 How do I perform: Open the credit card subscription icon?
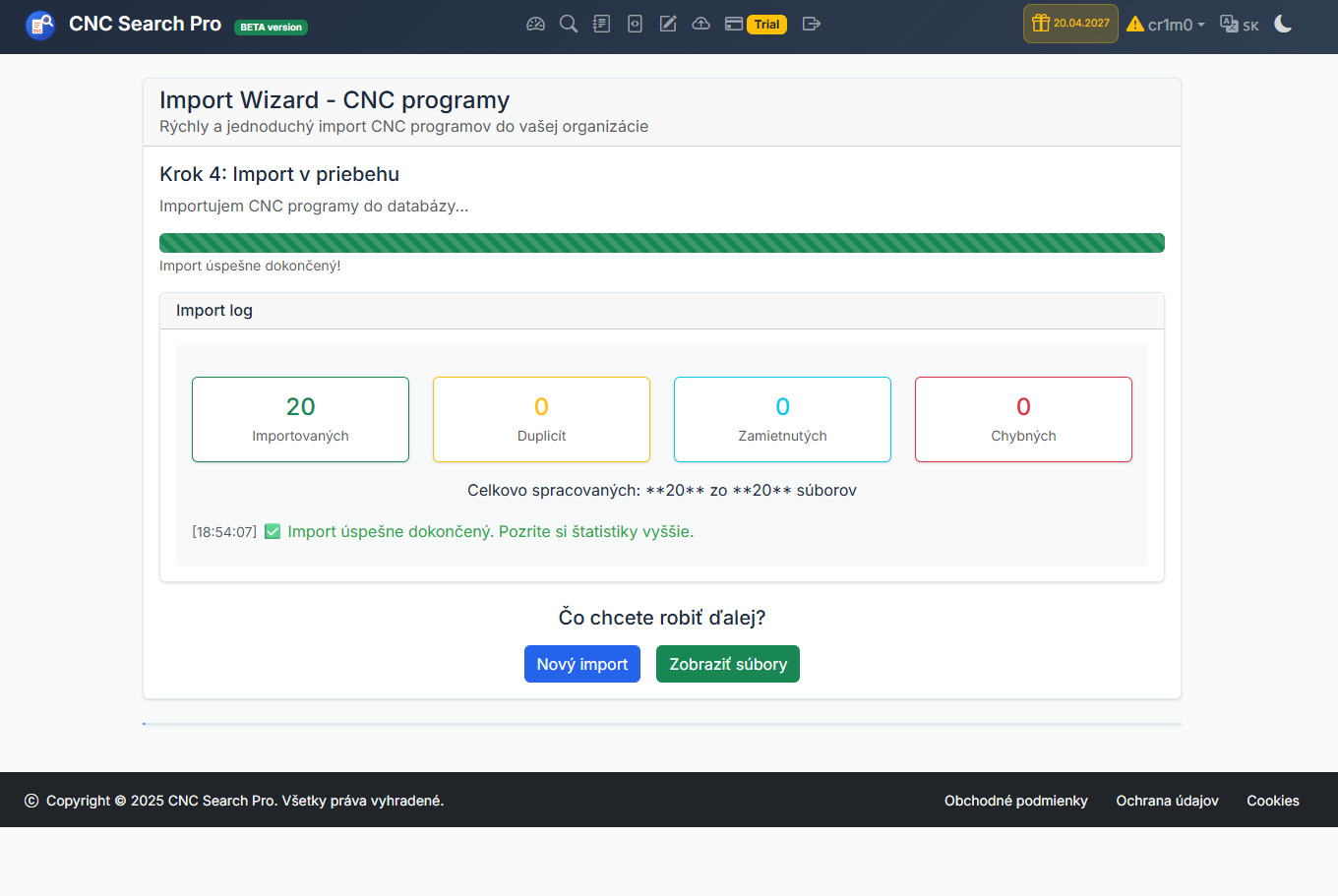click(x=734, y=24)
